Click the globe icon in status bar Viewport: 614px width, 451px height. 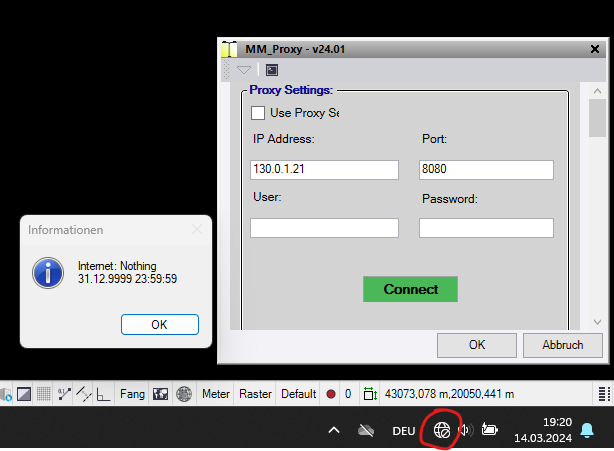(x=184, y=394)
